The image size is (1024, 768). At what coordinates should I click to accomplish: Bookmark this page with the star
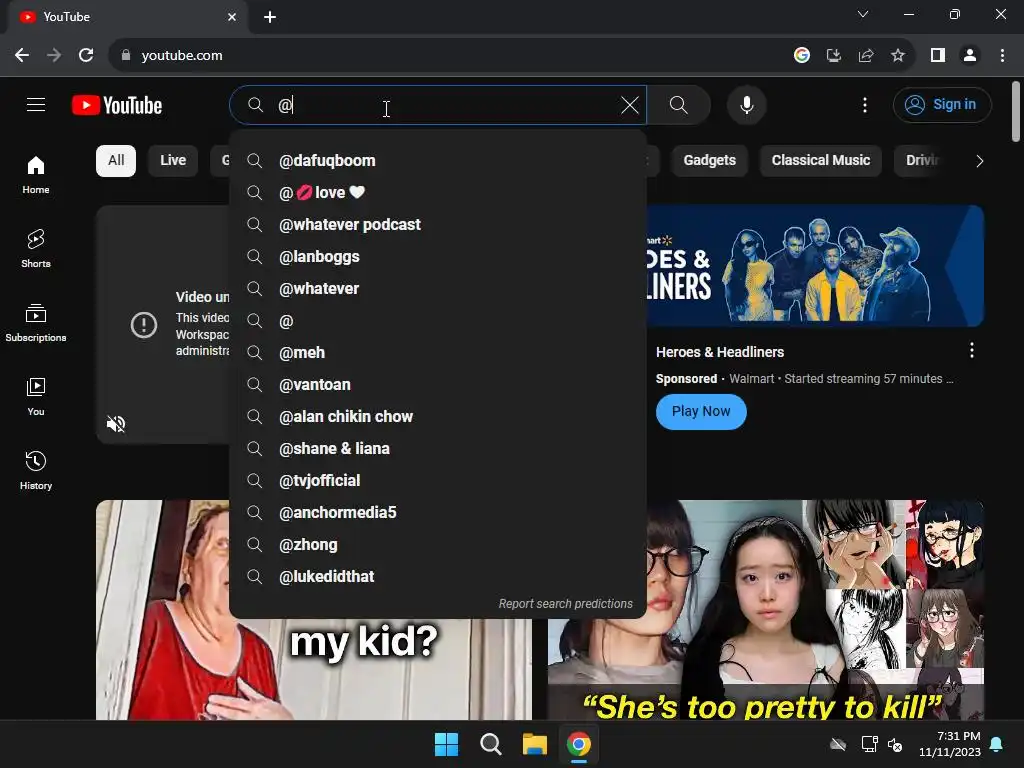898,56
